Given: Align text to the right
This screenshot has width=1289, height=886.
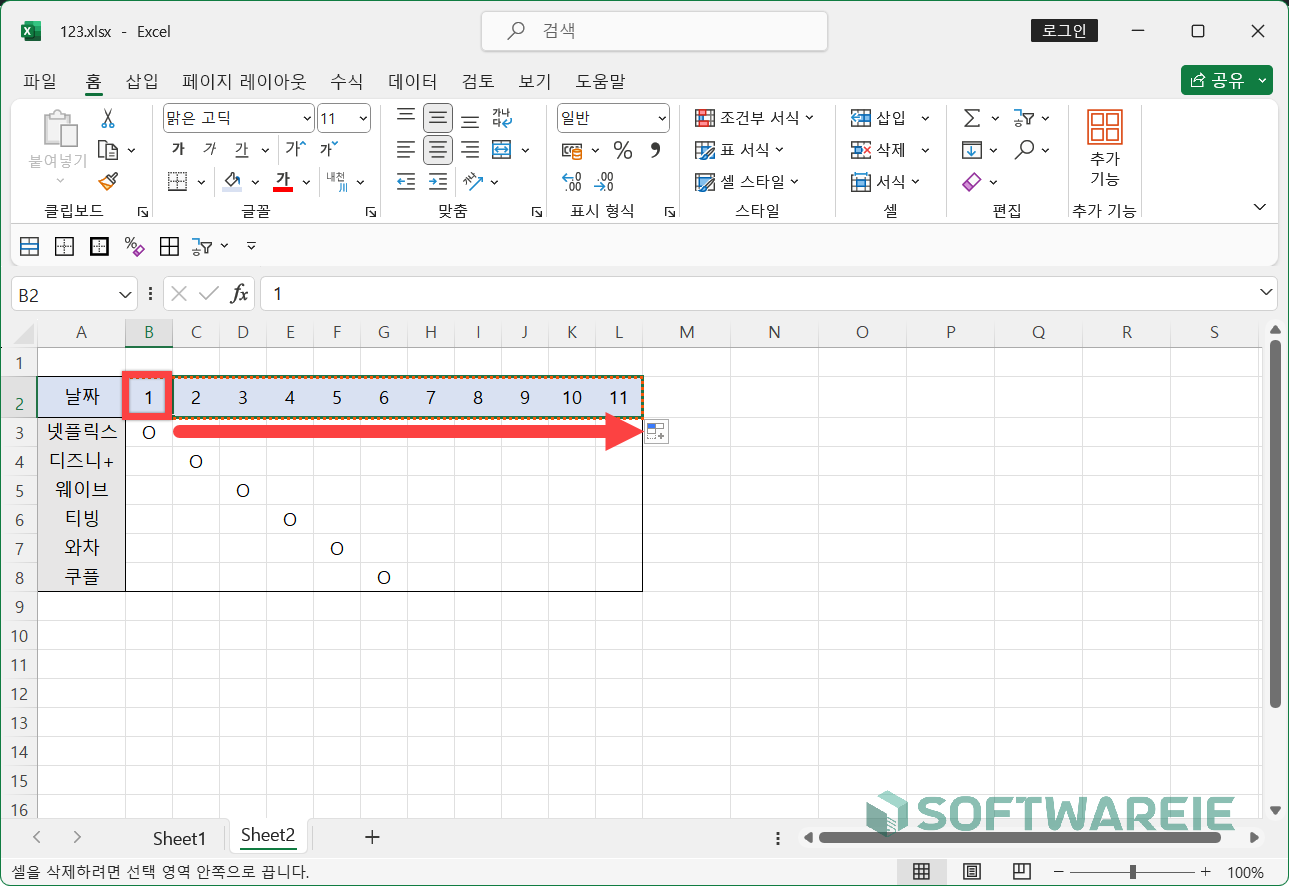Looking at the screenshot, I should pos(470,150).
